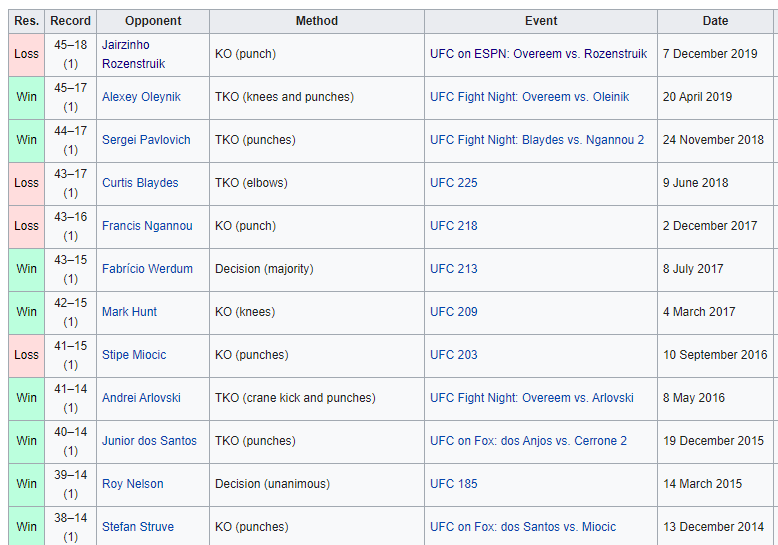This screenshot has width=778, height=545.
Task: Select the 2 December 2017 date cell
Action: (715, 226)
